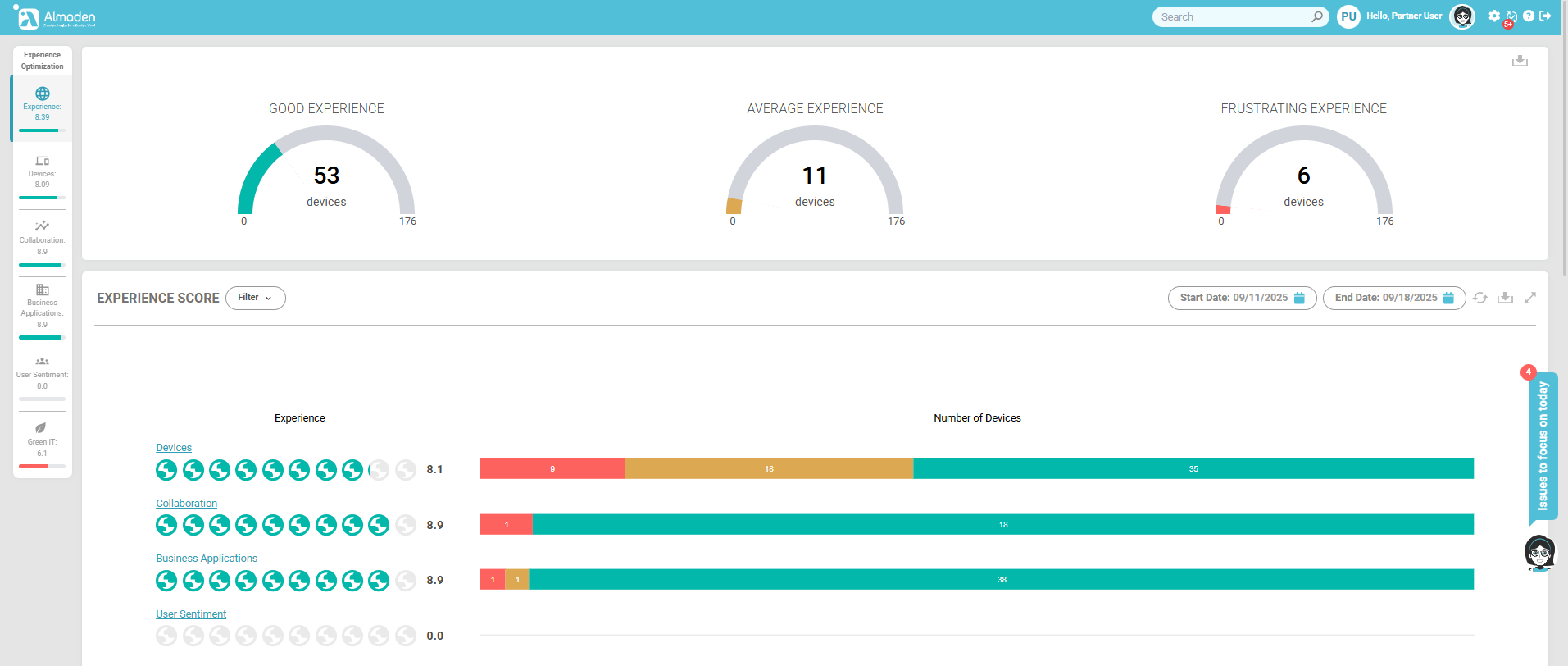
Task: Open the Collaboration link in the score list
Action: pyautogui.click(x=186, y=504)
